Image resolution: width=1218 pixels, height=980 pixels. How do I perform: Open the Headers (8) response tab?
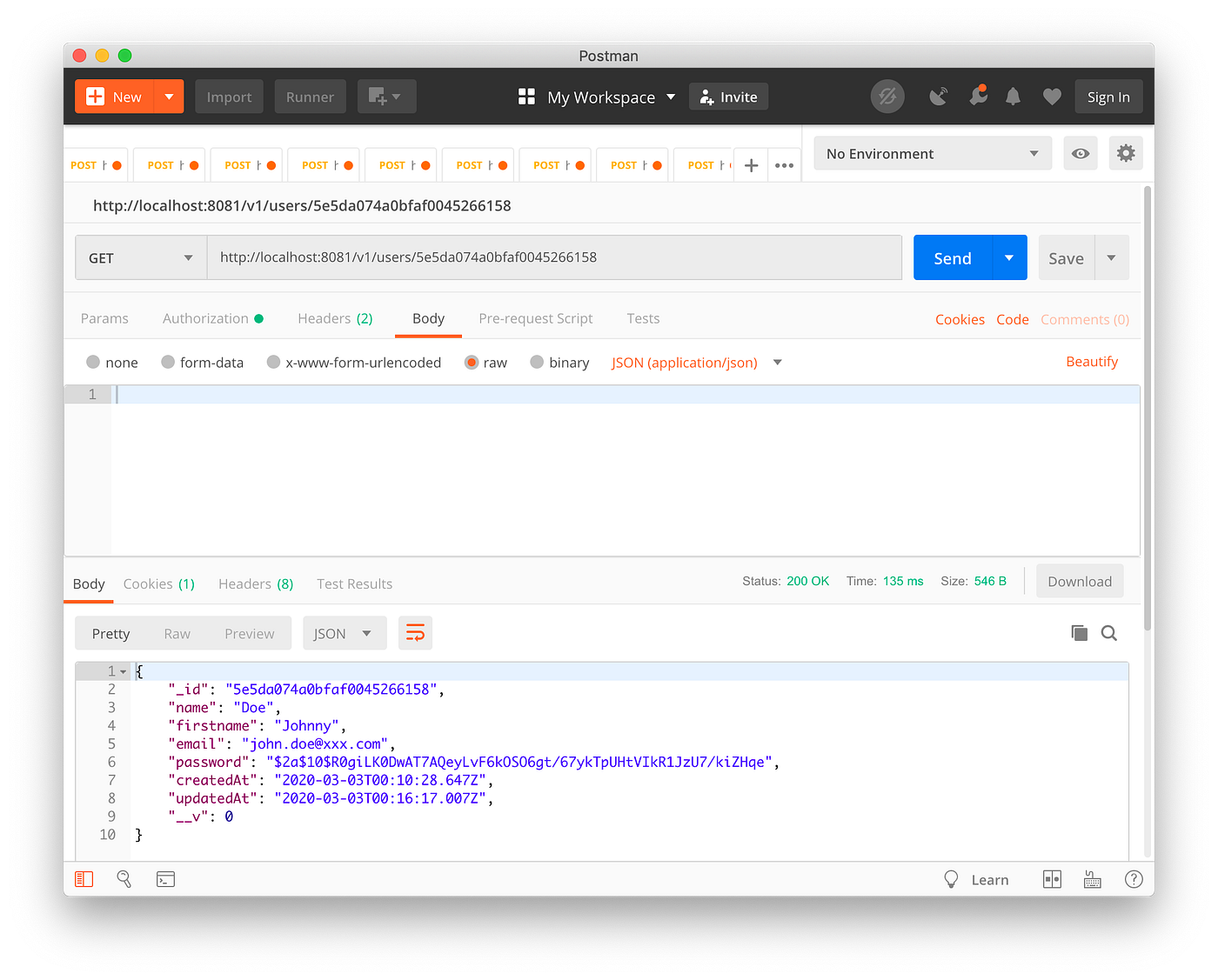click(255, 583)
